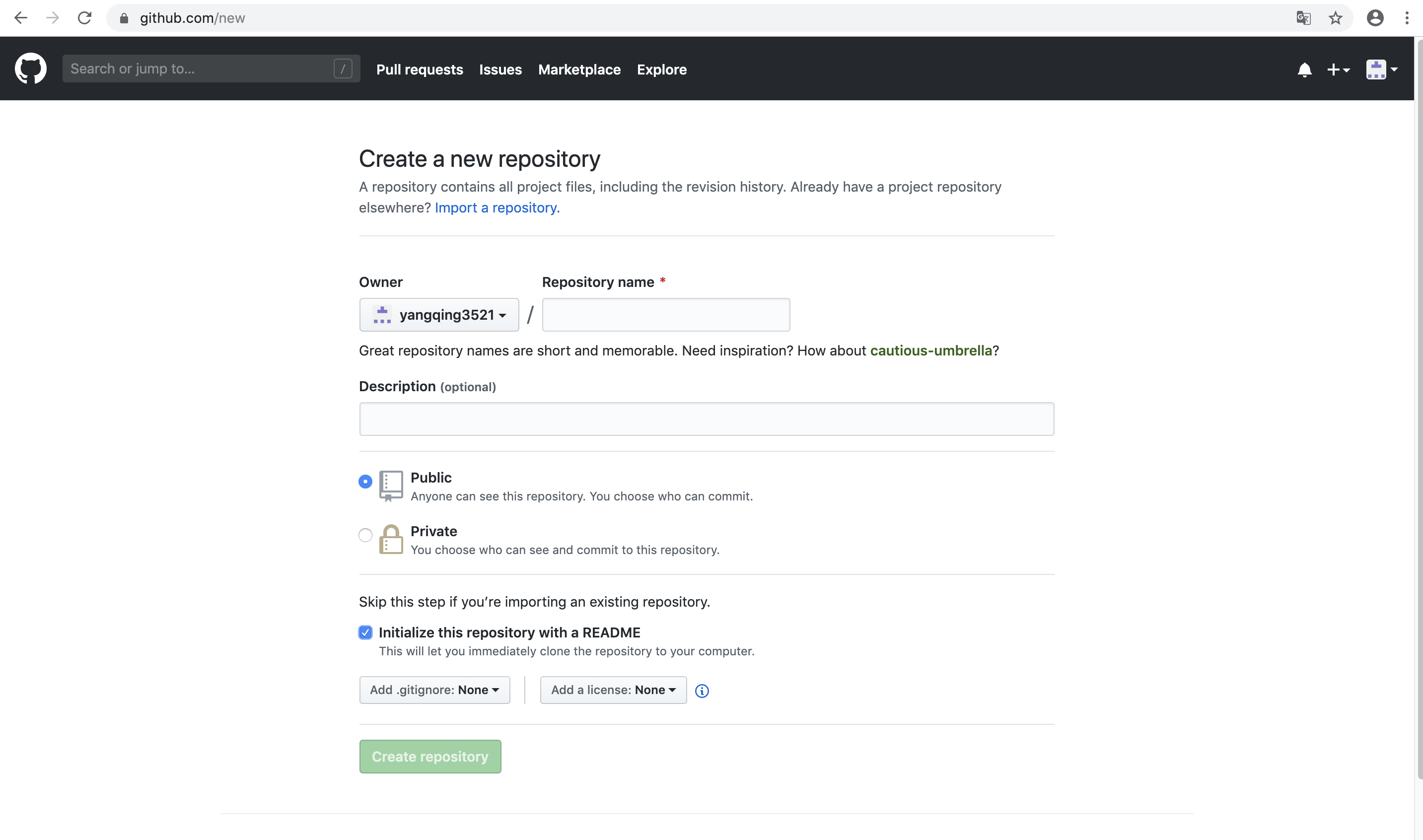Open Chrome three-dot menu
The height and width of the screenshot is (840, 1423).
[x=1407, y=18]
